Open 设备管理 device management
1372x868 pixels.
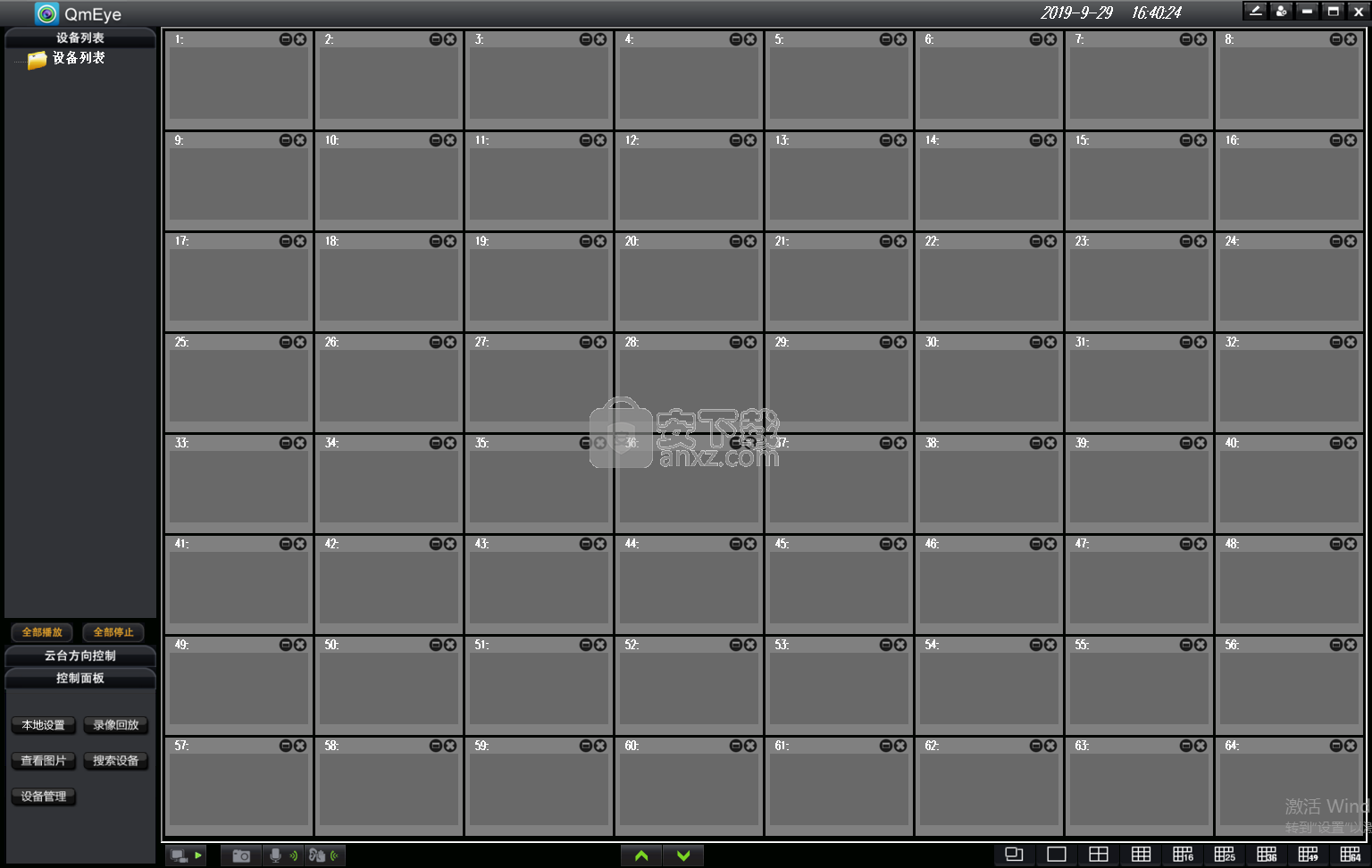point(44,797)
